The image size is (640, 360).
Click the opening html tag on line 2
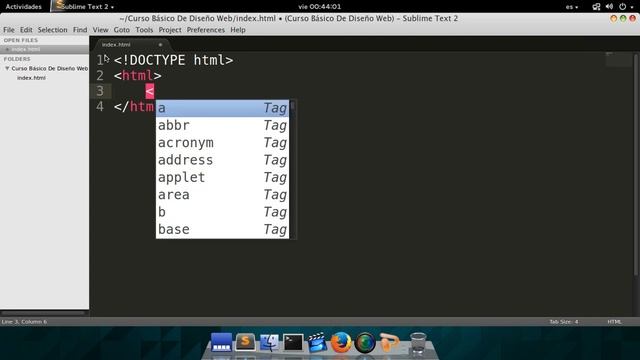[x=138, y=76]
